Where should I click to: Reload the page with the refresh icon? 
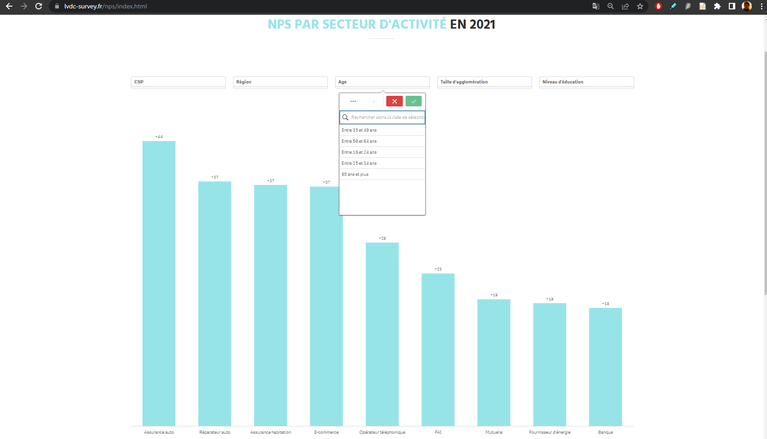tap(38, 6)
